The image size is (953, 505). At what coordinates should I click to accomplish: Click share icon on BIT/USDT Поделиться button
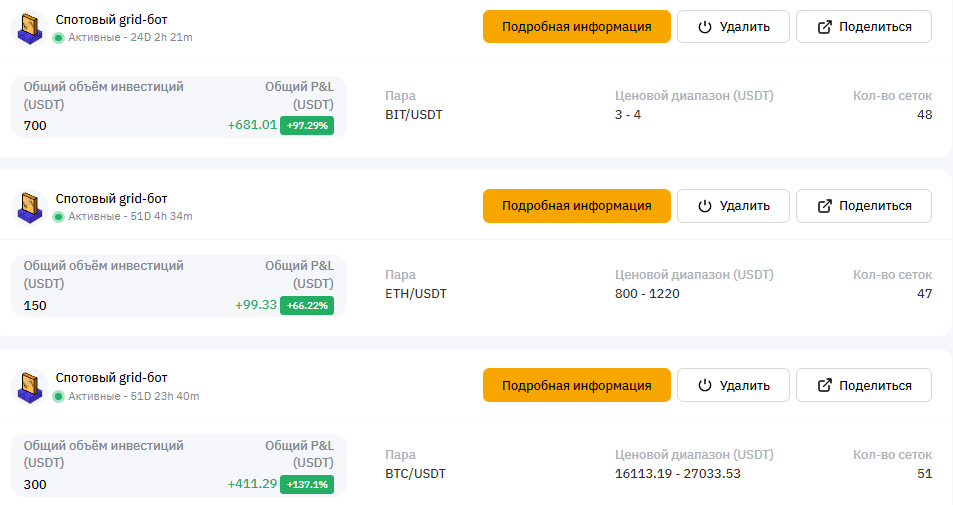click(824, 27)
